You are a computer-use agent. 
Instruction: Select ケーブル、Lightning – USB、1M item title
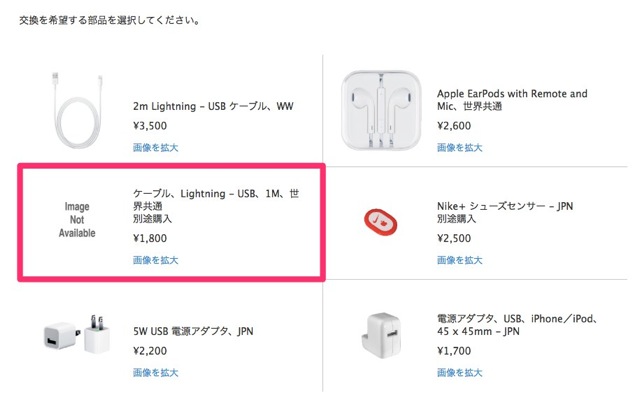216,200
